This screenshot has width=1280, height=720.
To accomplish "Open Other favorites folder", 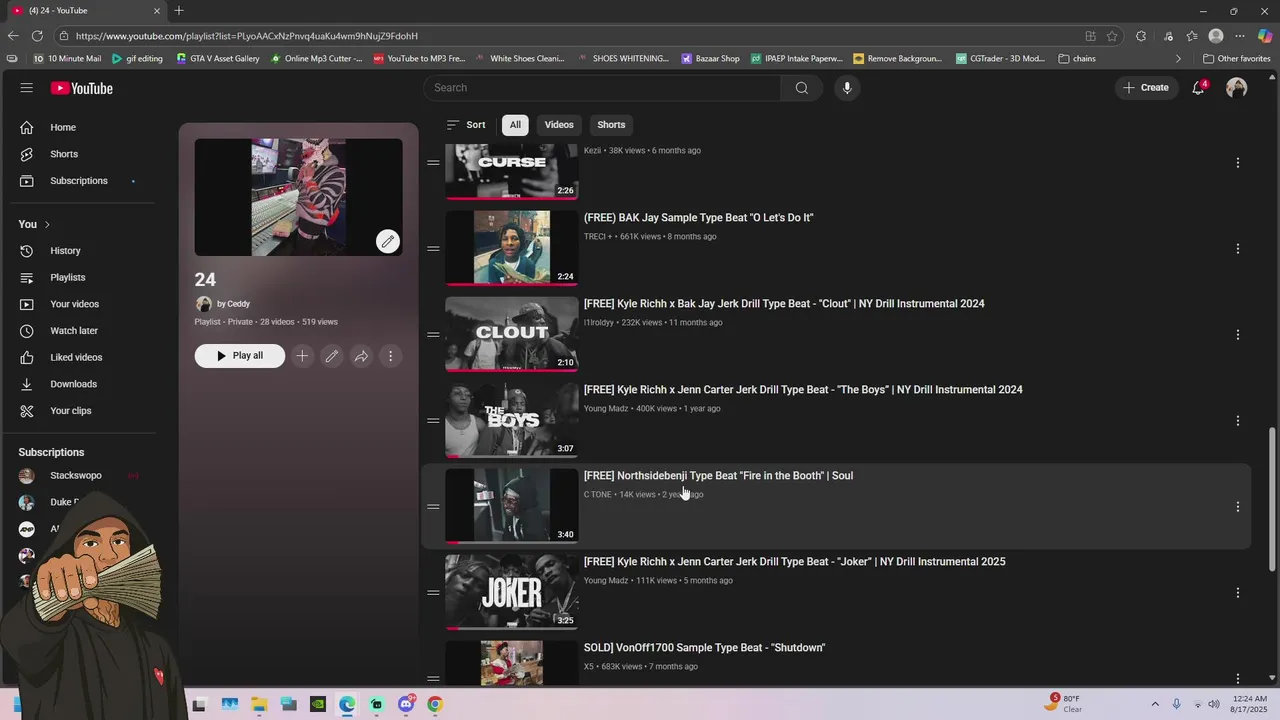I will click(x=1236, y=59).
